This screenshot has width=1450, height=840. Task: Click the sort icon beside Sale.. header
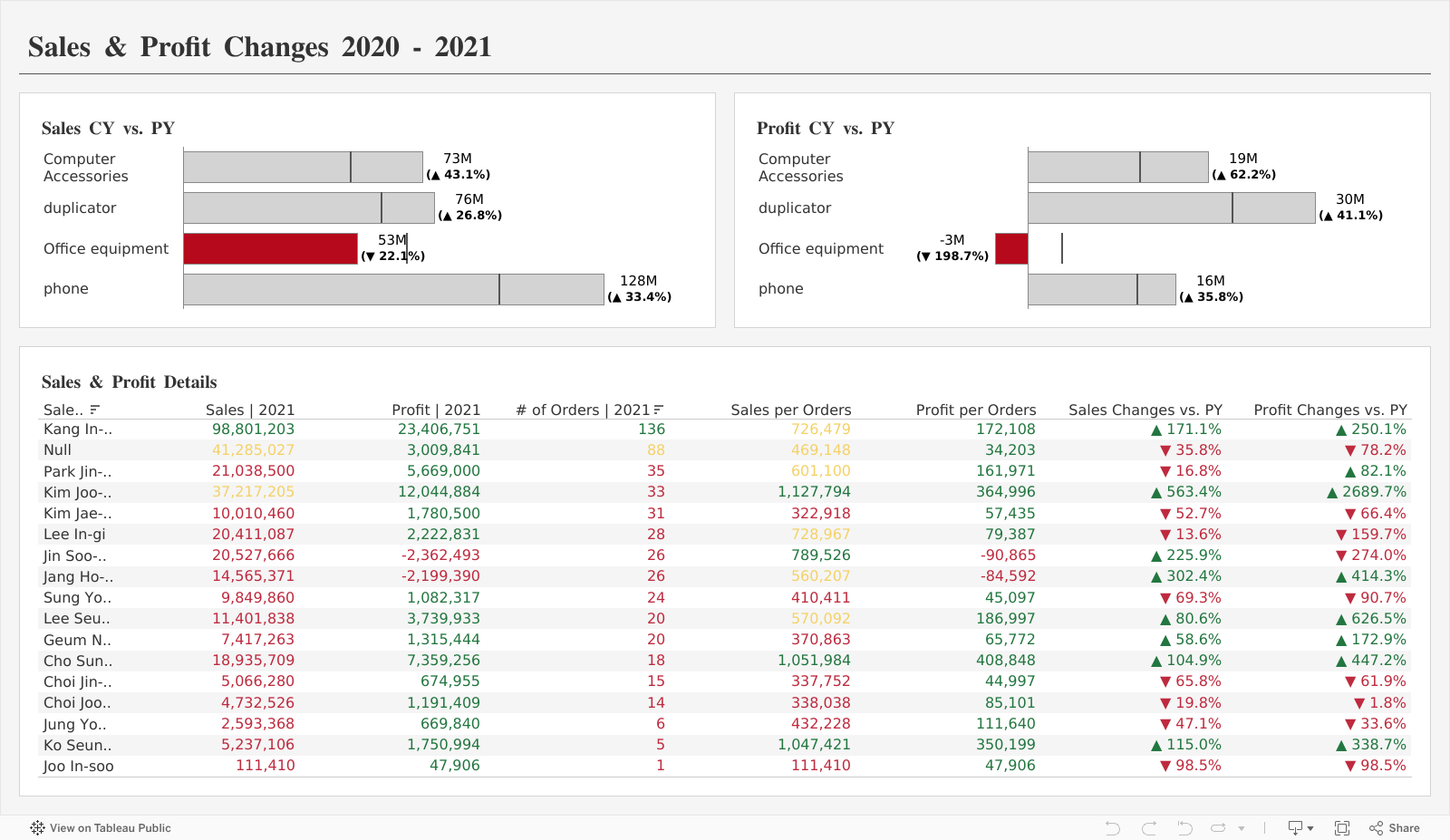(95, 410)
